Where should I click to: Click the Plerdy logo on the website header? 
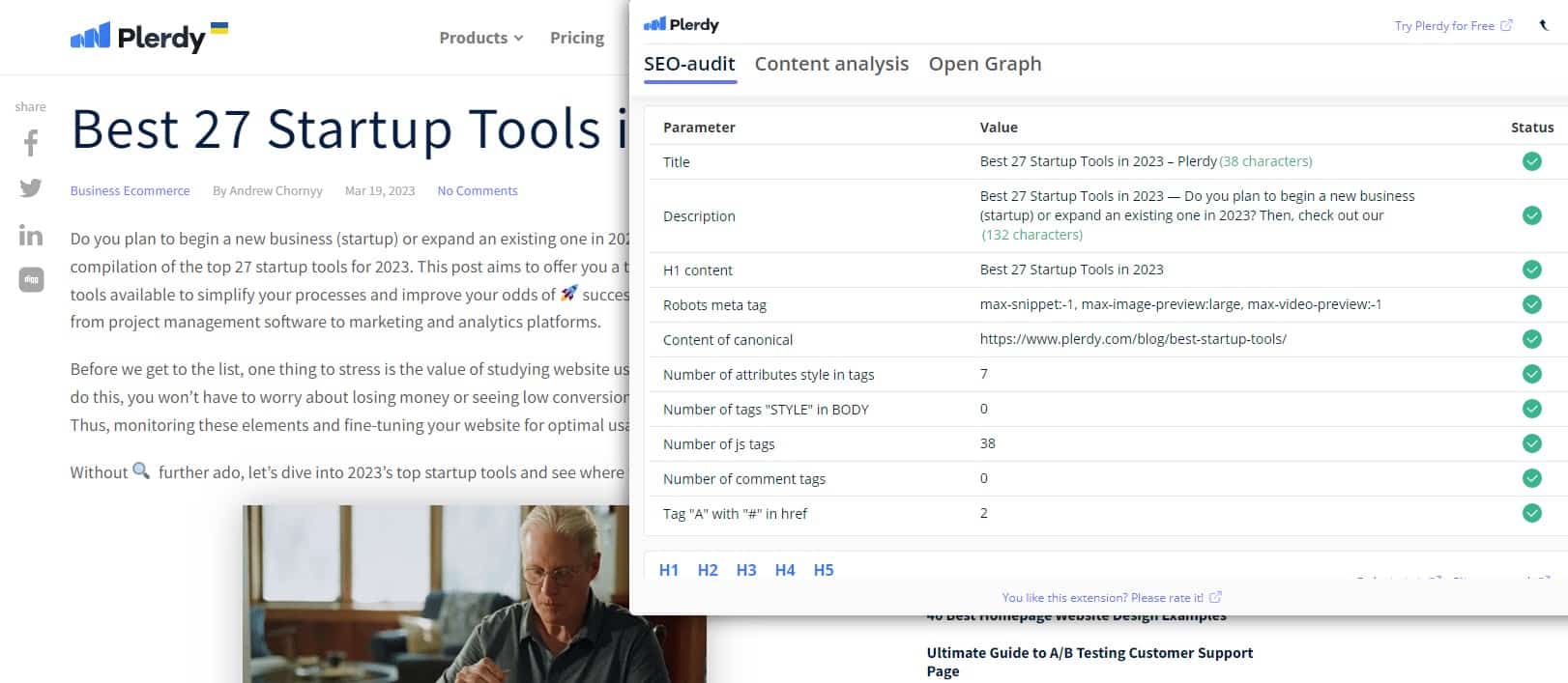(x=148, y=37)
